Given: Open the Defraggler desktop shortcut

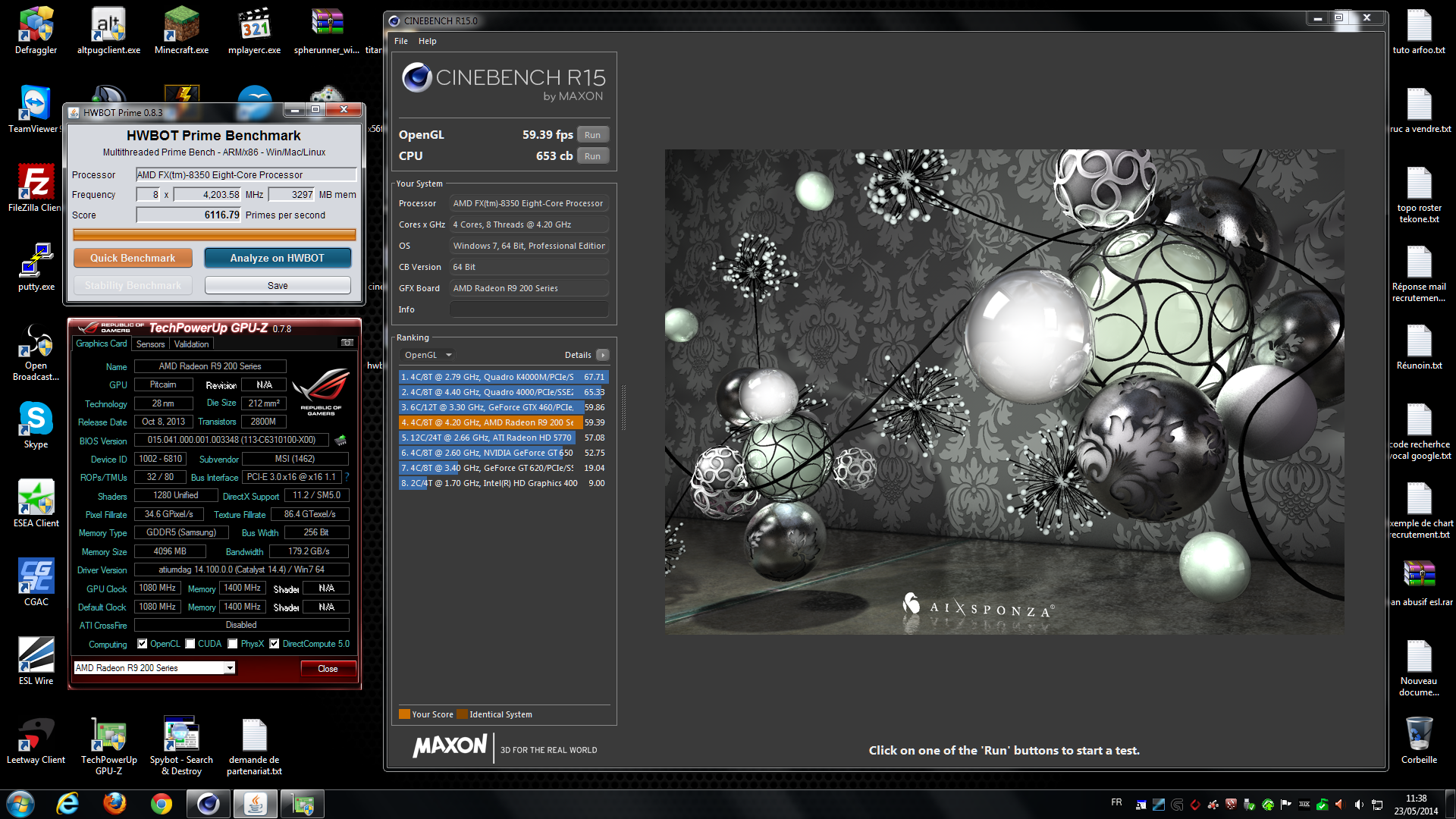Looking at the screenshot, I should (x=36, y=30).
